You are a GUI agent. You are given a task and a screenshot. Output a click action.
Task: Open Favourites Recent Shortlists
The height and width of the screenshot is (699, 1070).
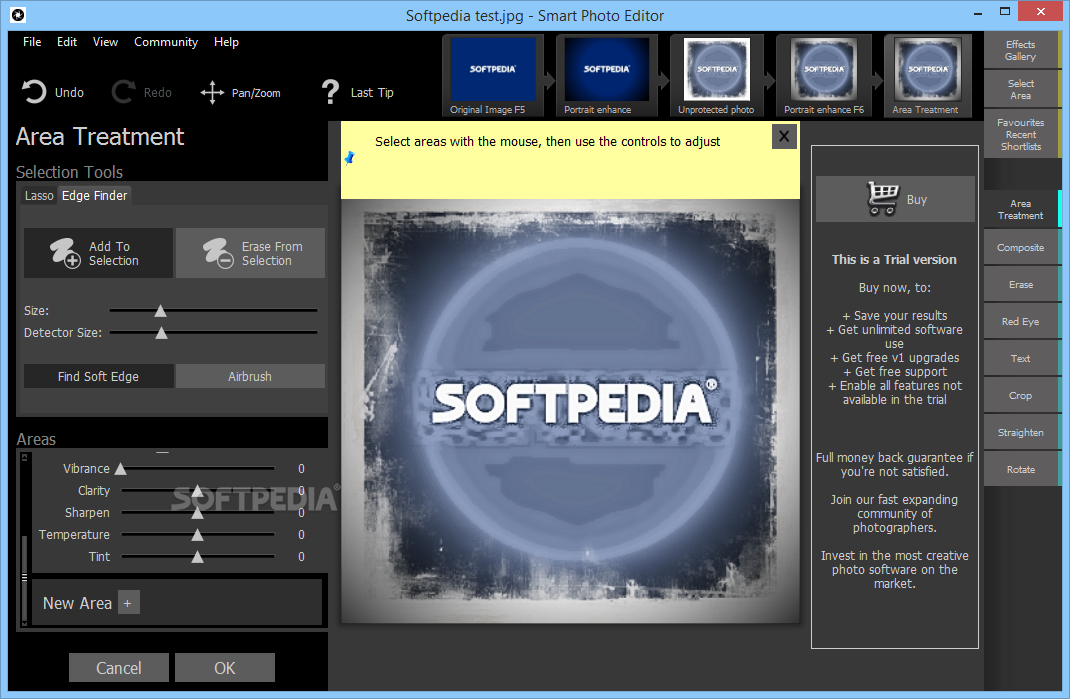[1021, 134]
